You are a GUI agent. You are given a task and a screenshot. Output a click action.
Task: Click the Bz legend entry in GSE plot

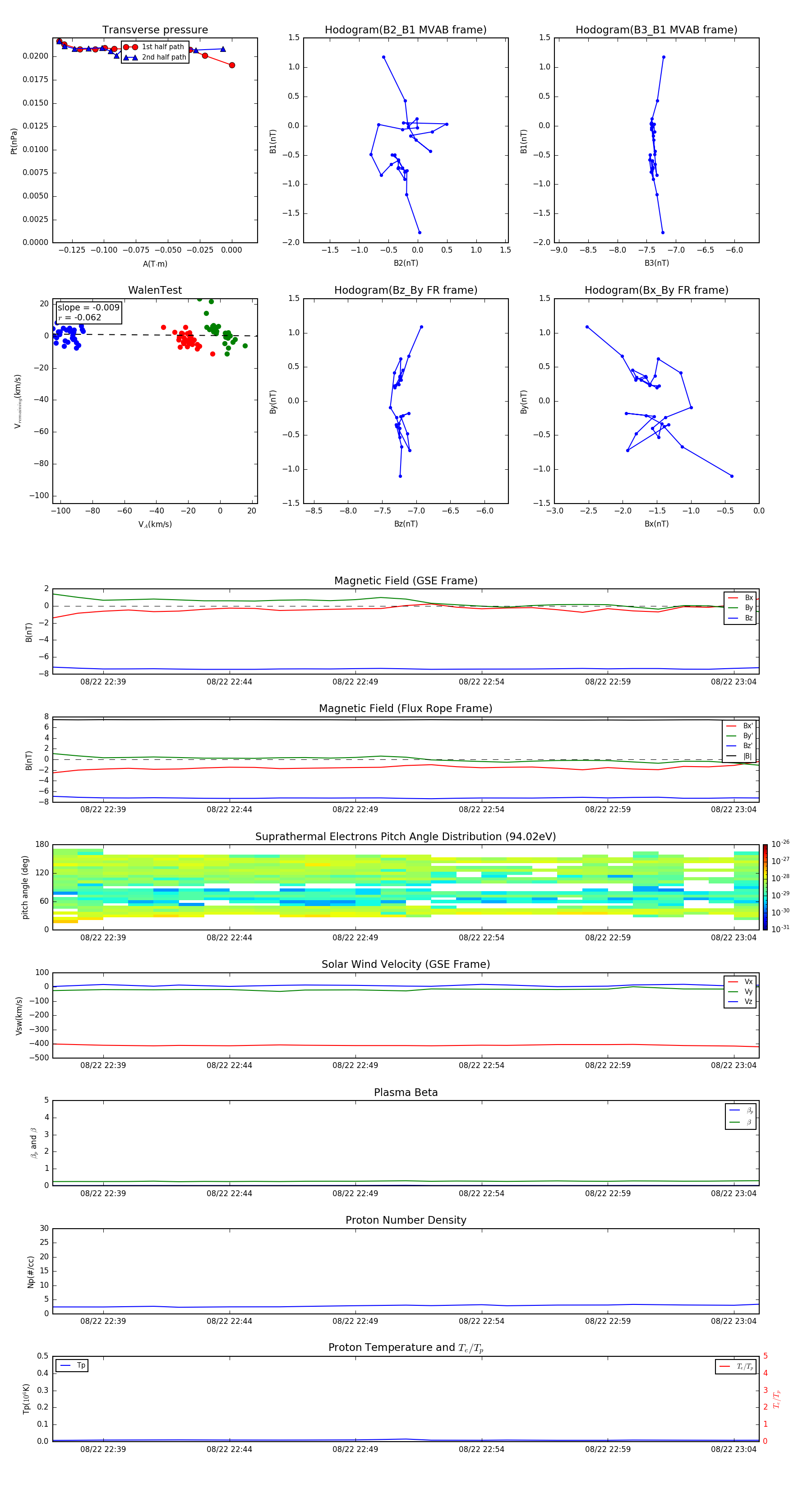click(740, 618)
